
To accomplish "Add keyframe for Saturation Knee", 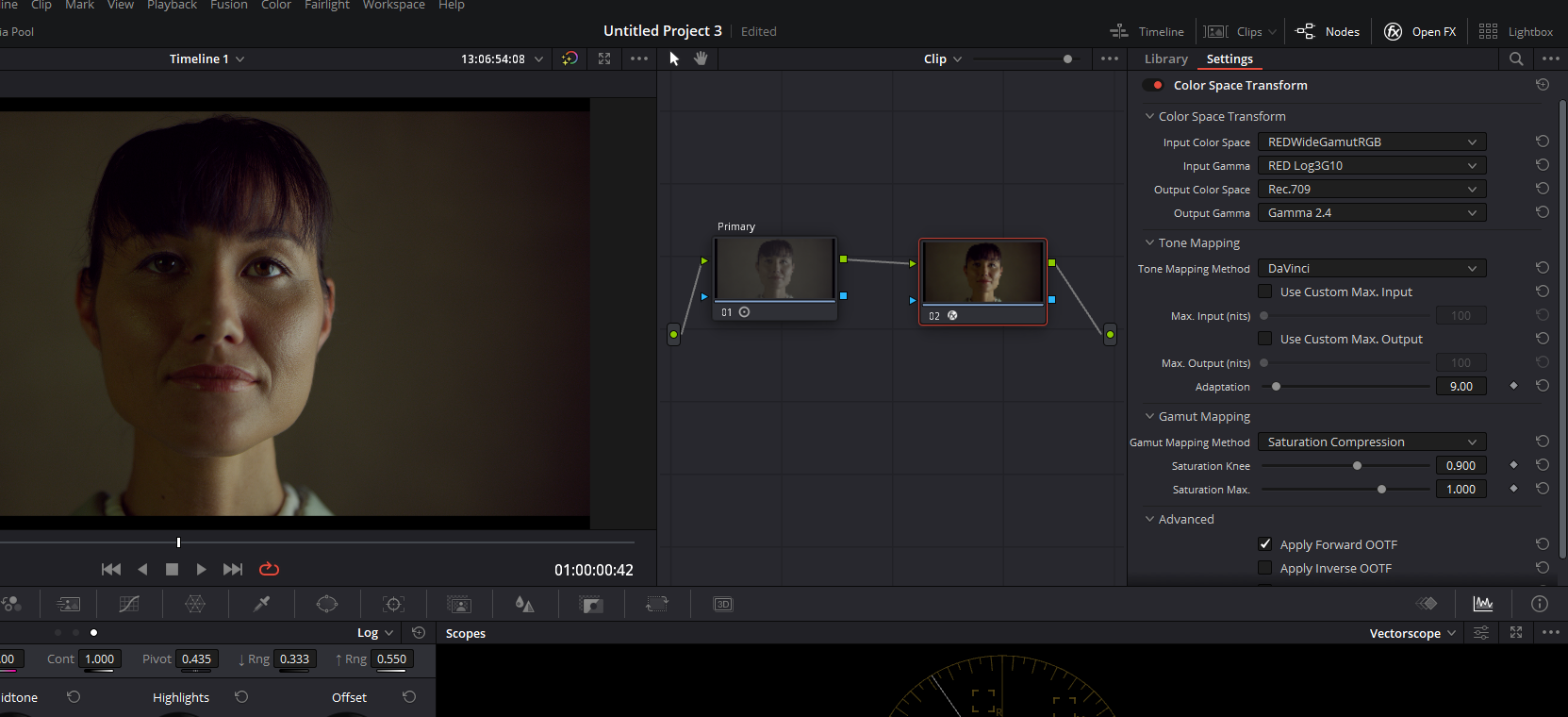I will 1514,465.
